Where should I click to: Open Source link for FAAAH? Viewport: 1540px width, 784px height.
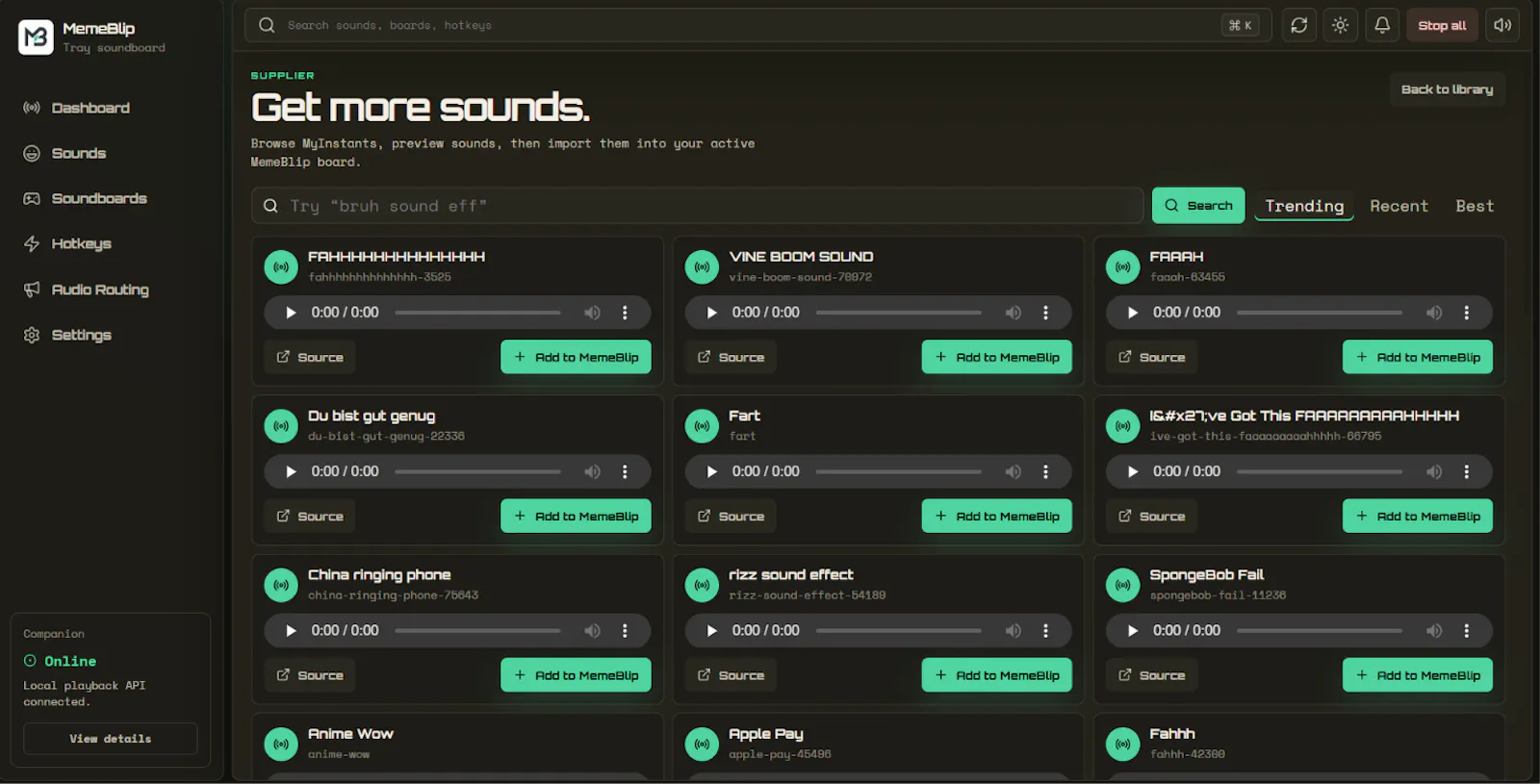[x=1152, y=357]
